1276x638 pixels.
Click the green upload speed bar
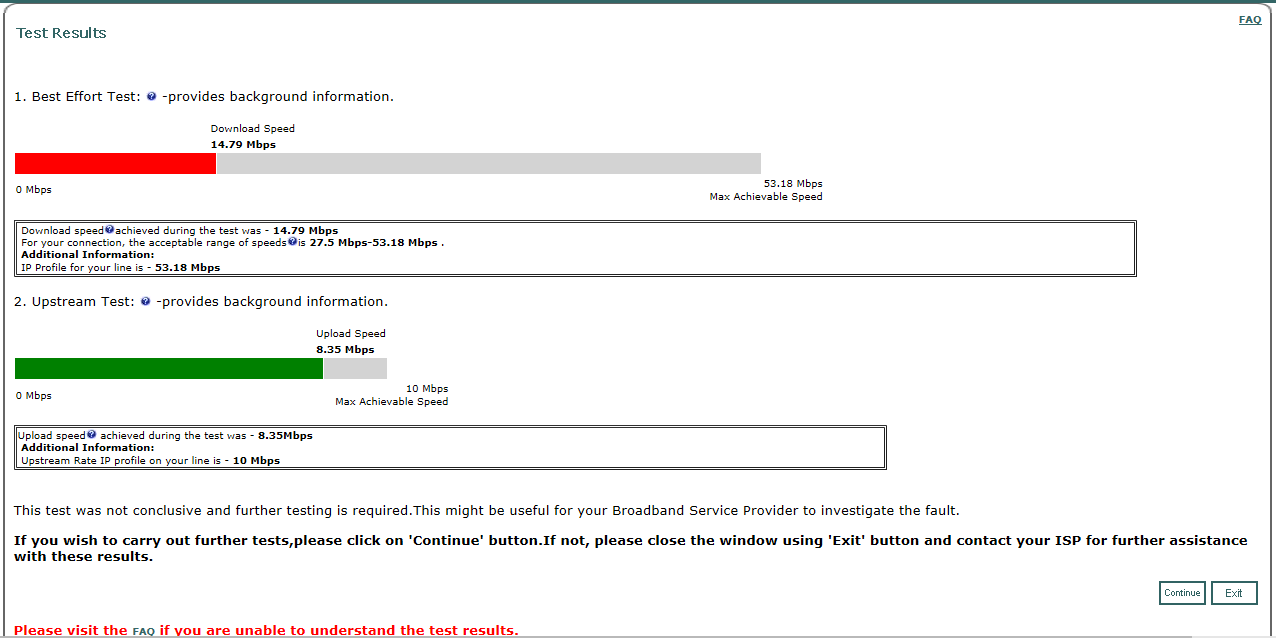[168, 369]
